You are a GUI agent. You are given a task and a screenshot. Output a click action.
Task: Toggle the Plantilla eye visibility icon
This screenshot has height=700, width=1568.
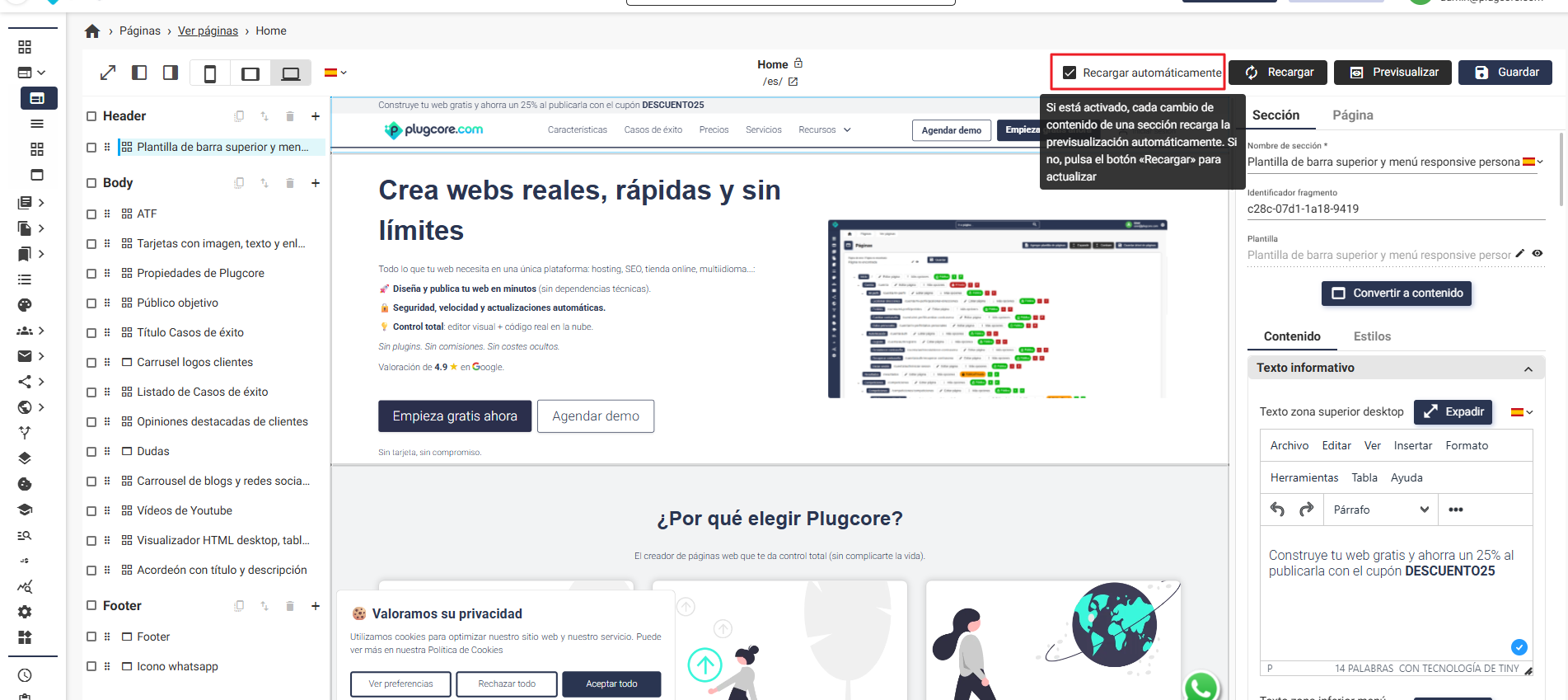coord(1538,254)
